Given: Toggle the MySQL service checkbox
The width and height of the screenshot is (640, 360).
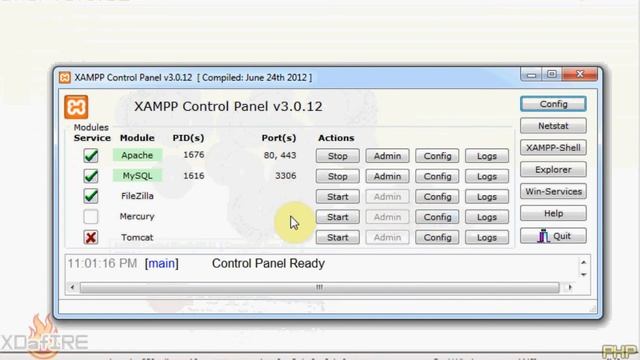Looking at the screenshot, I should pyautogui.click(x=91, y=176).
